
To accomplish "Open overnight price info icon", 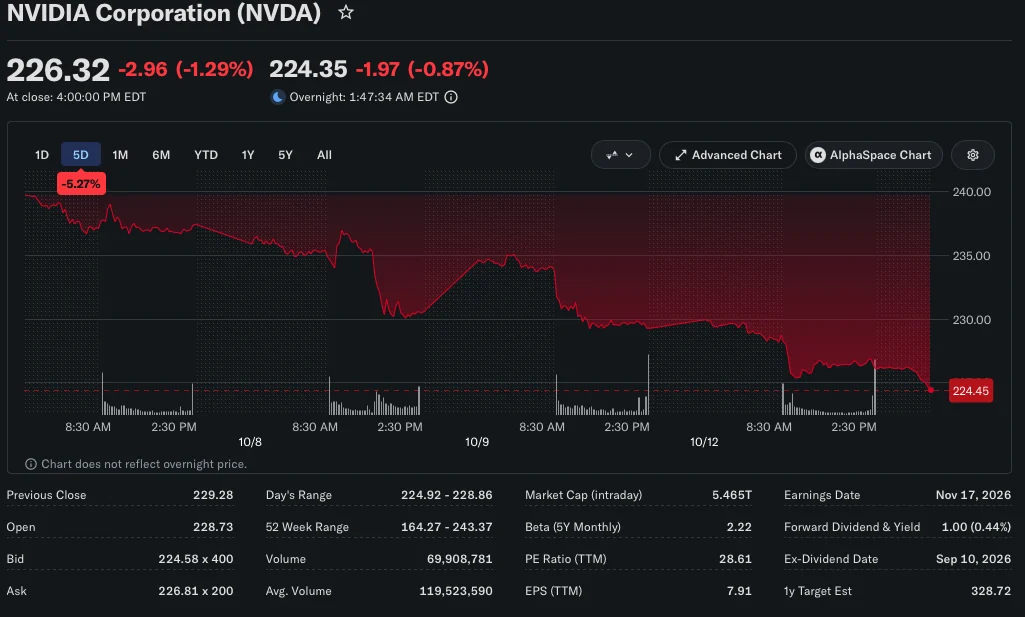I will pyautogui.click(x=451, y=97).
